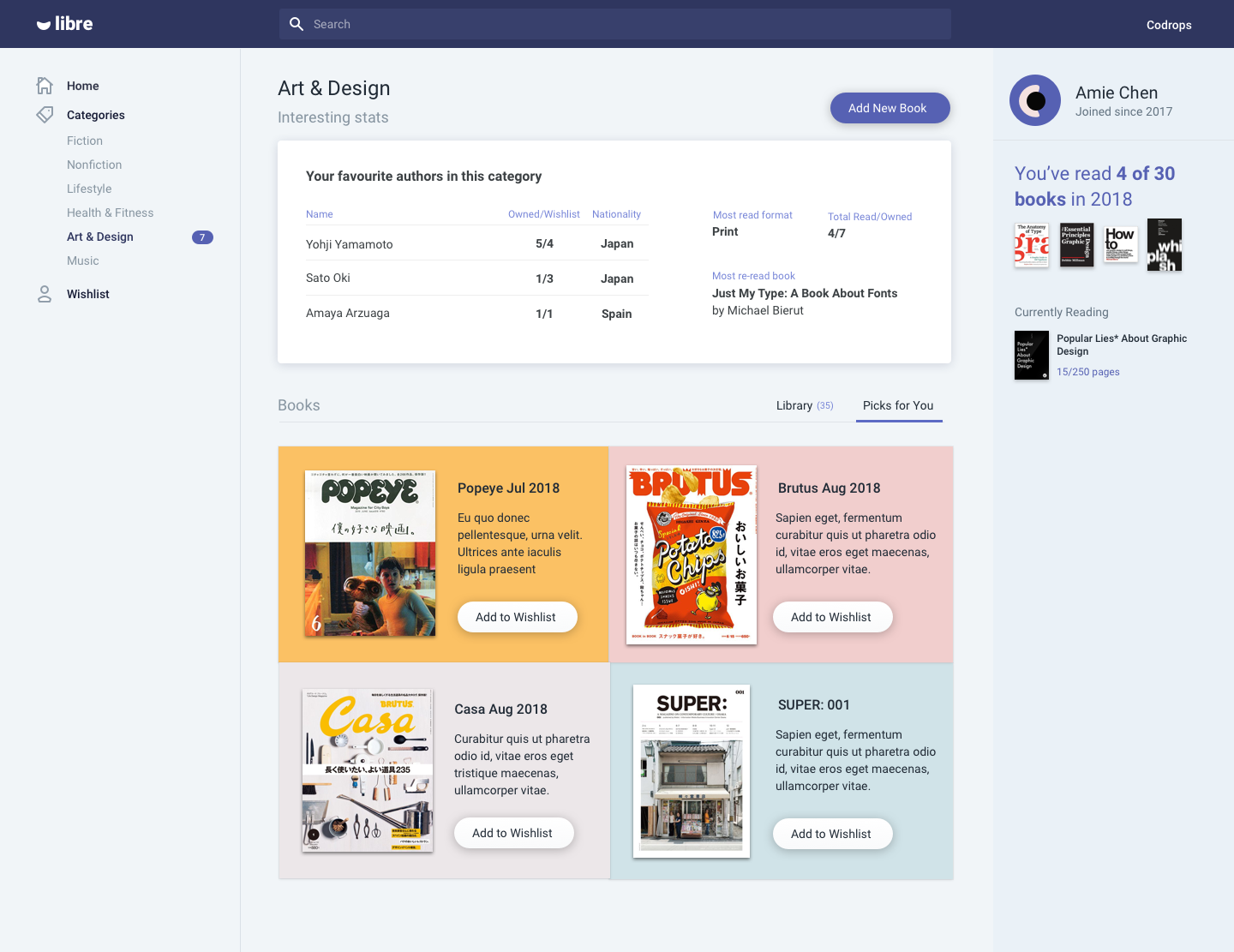Viewport: 1234px width, 952px height.
Task: Click the Brutus Aug 2018 title
Action: 829,488
